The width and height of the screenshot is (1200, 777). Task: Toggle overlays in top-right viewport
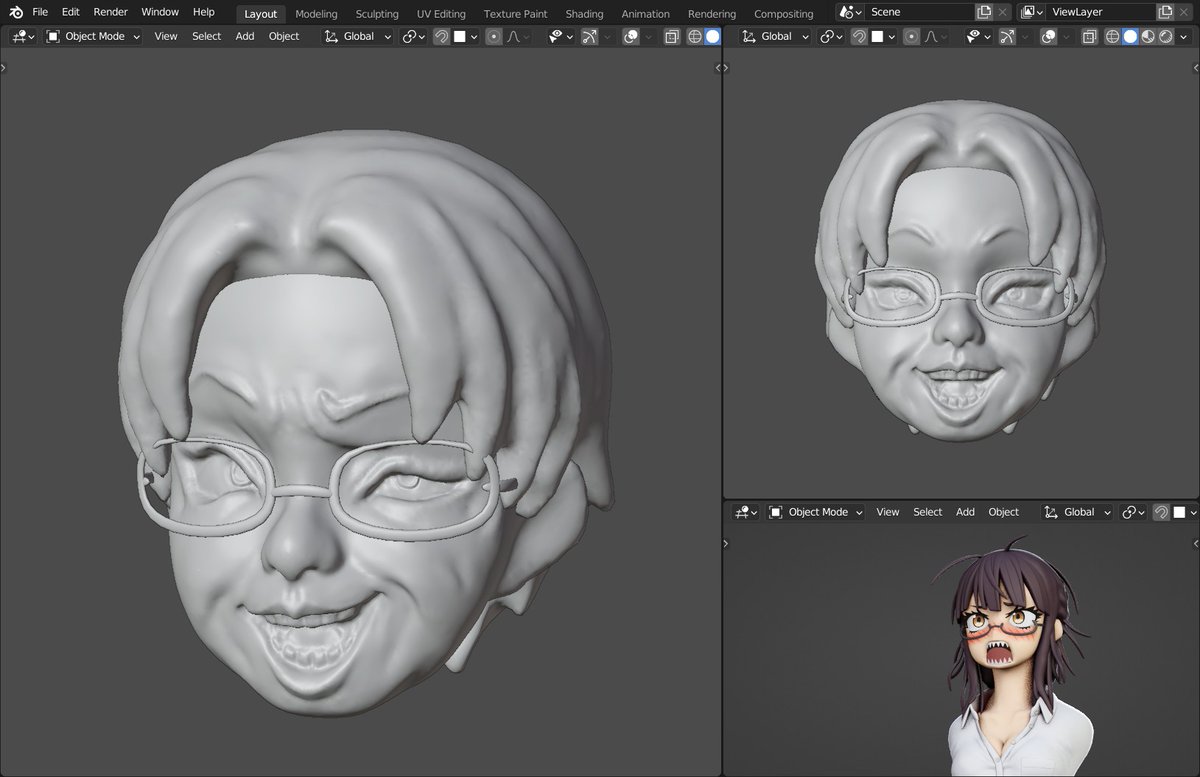[1049, 36]
